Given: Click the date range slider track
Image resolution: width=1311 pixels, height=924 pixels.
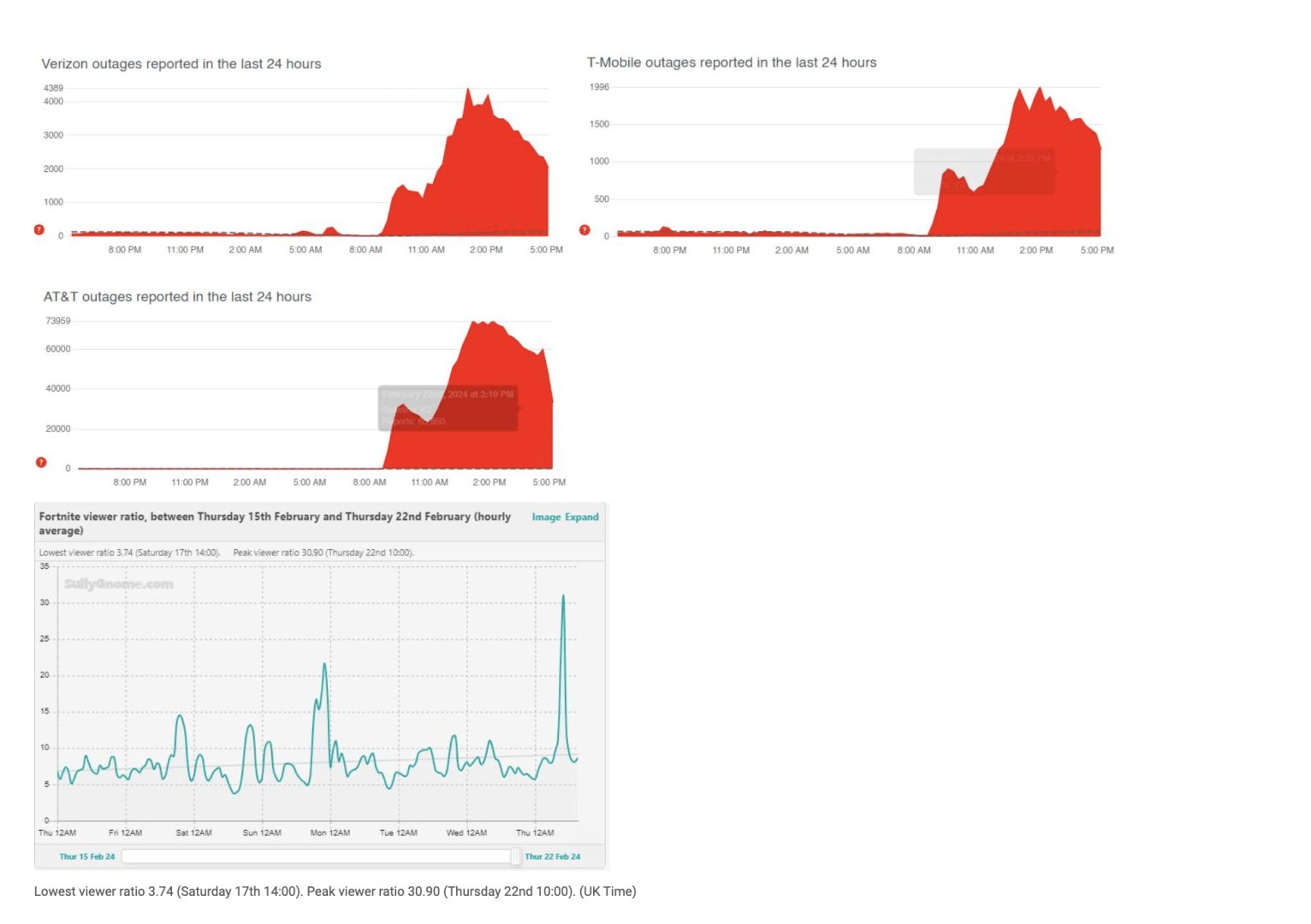Looking at the screenshot, I should (x=317, y=856).
